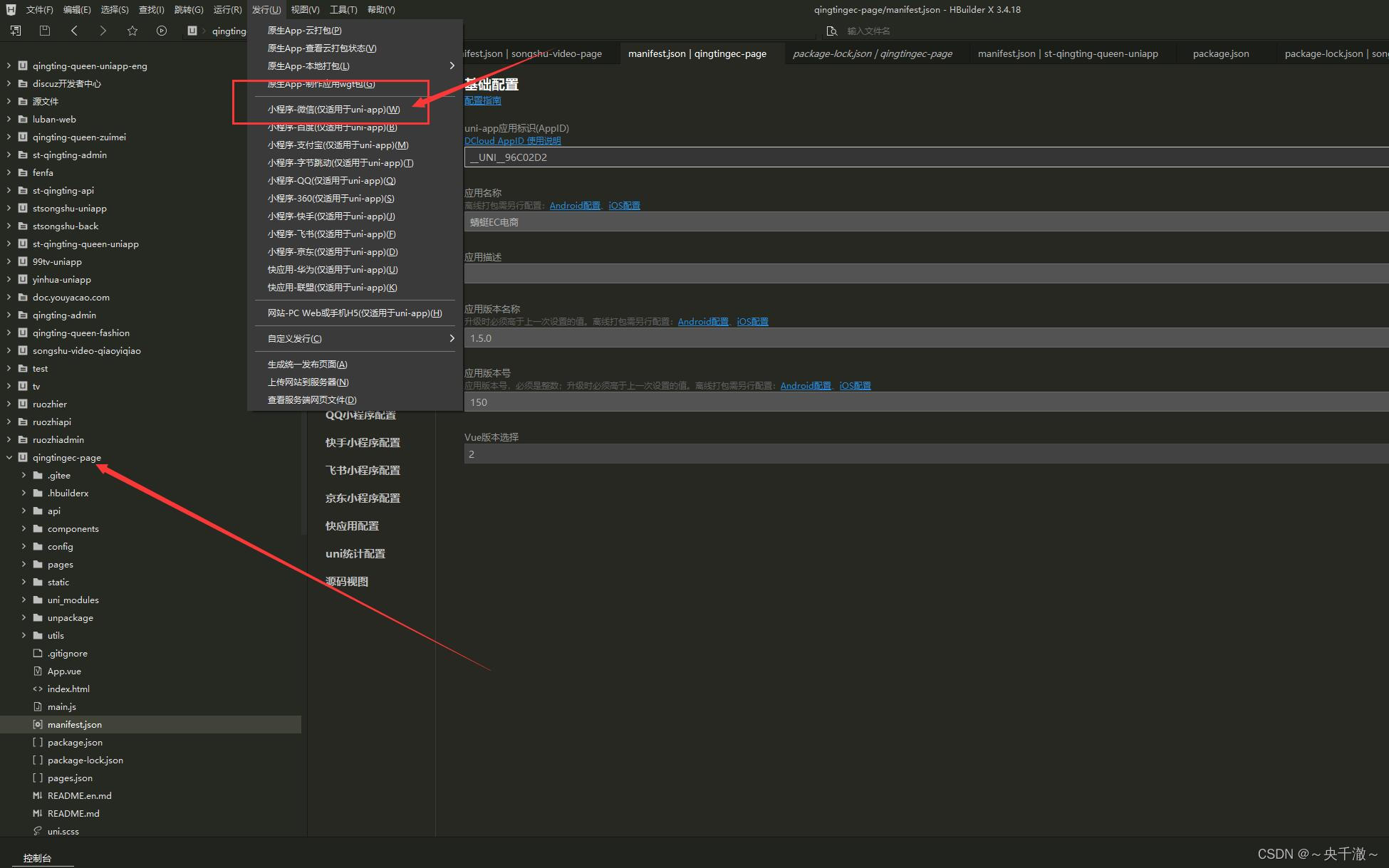Open Android配置 link under 应用名称

pyautogui.click(x=575, y=206)
